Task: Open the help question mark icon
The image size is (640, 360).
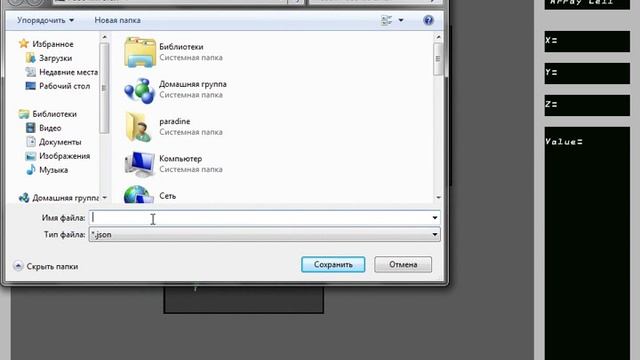Action: coord(428,20)
